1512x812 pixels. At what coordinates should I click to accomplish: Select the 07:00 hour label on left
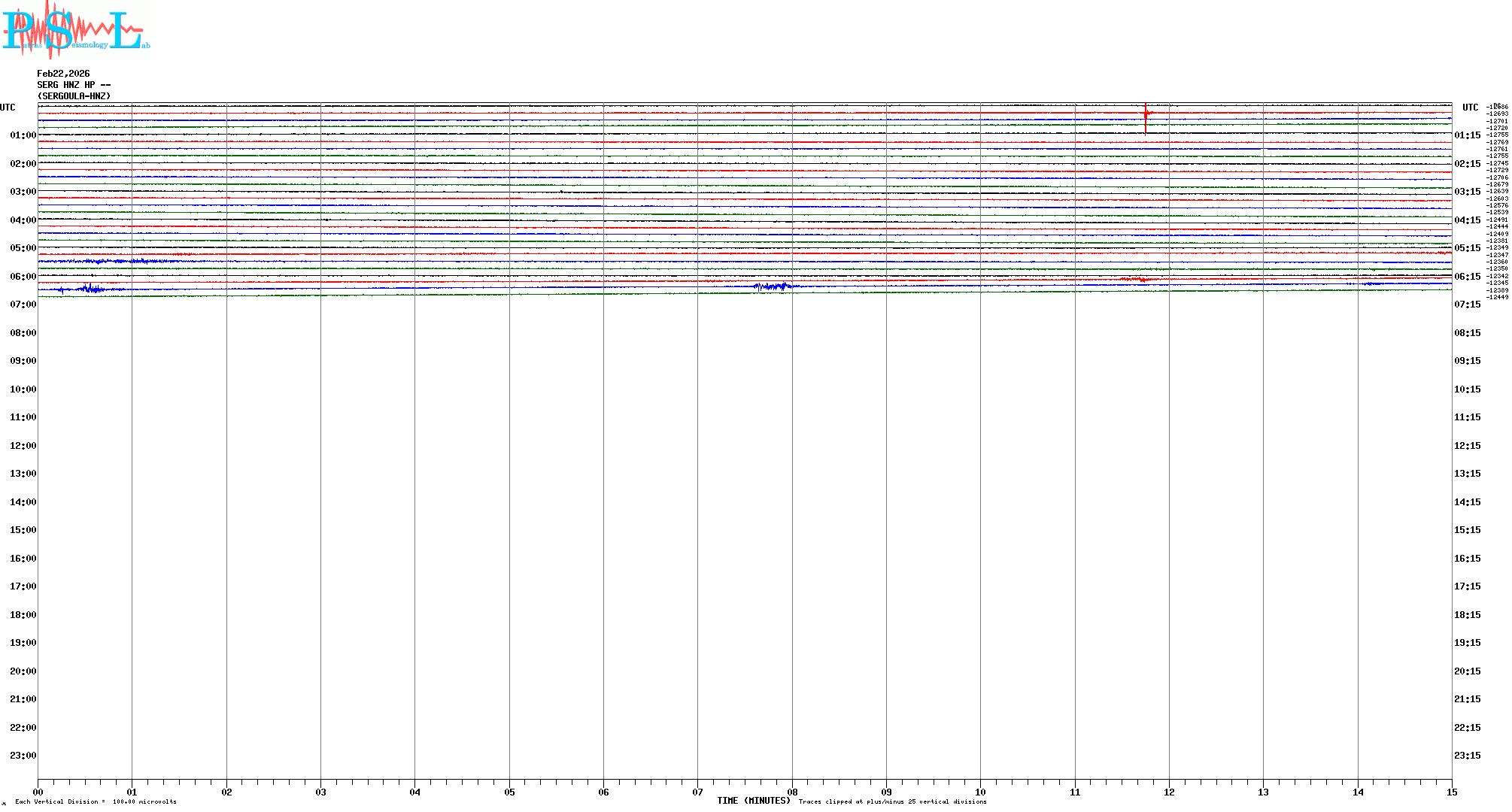point(23,304)
